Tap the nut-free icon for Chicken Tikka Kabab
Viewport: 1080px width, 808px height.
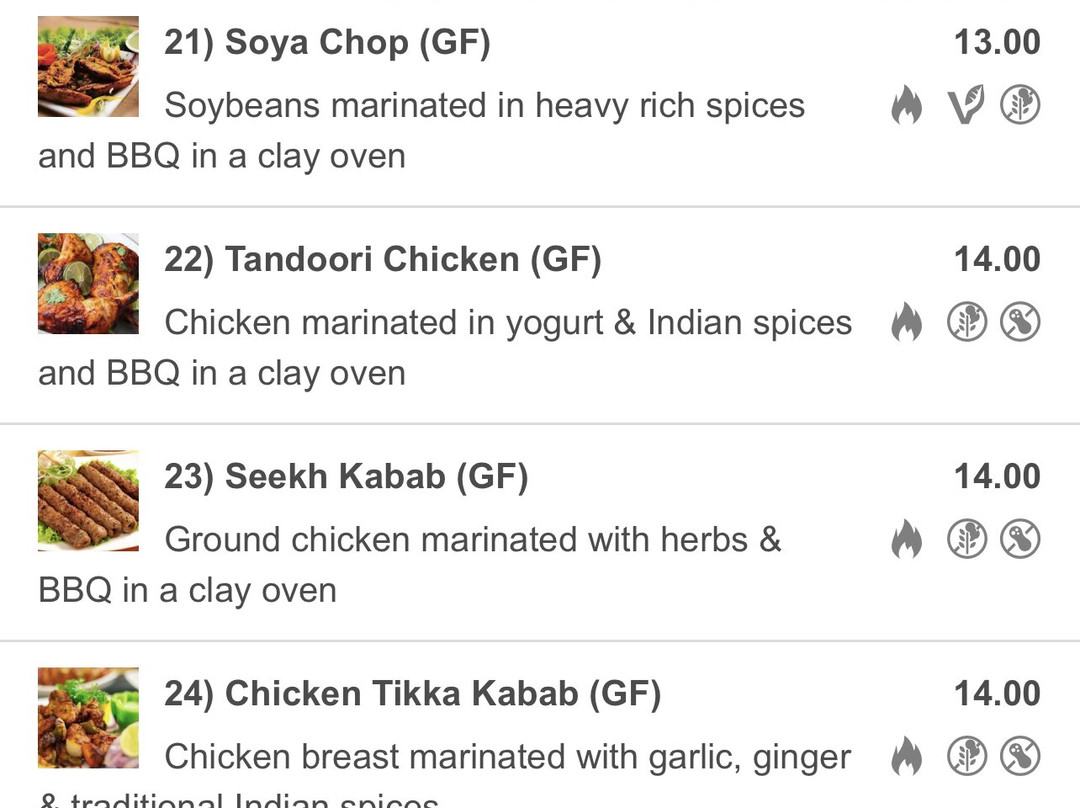1020,756
